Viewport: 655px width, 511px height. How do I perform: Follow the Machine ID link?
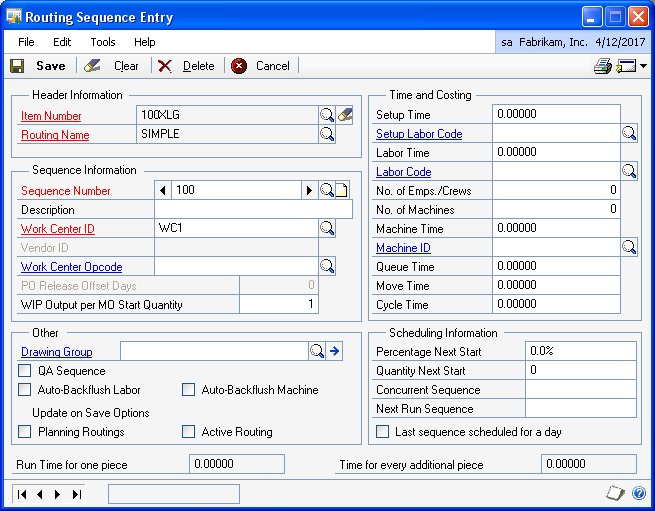[403, 248]
